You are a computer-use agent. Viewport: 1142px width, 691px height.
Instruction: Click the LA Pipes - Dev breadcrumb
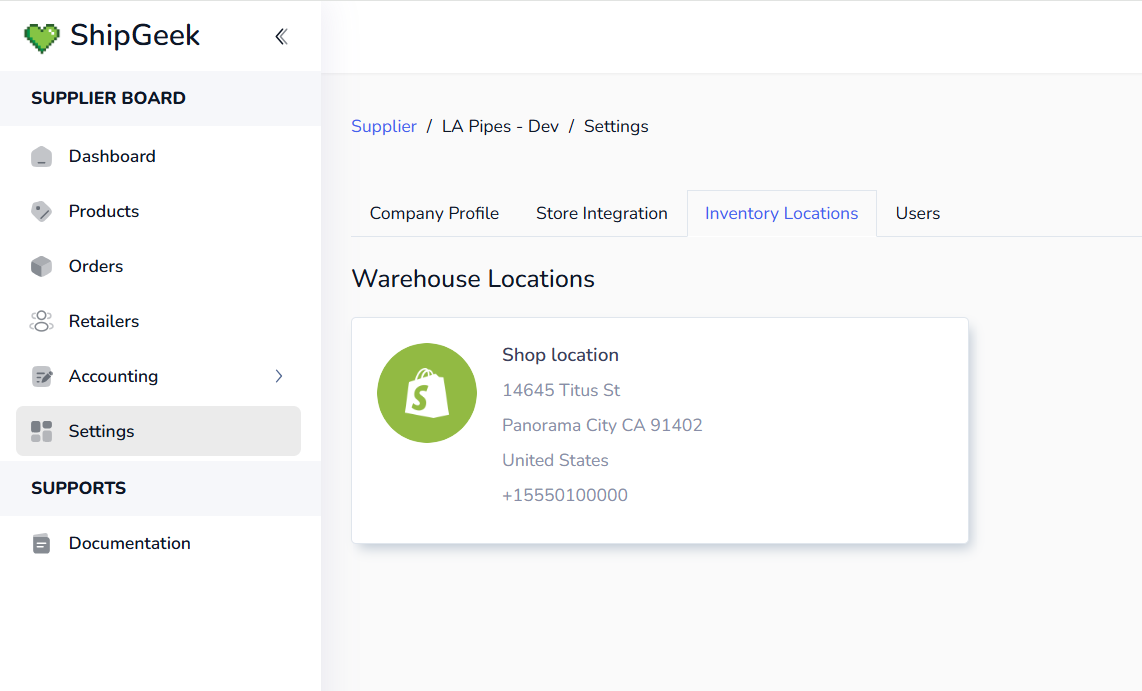coord(500,127)
